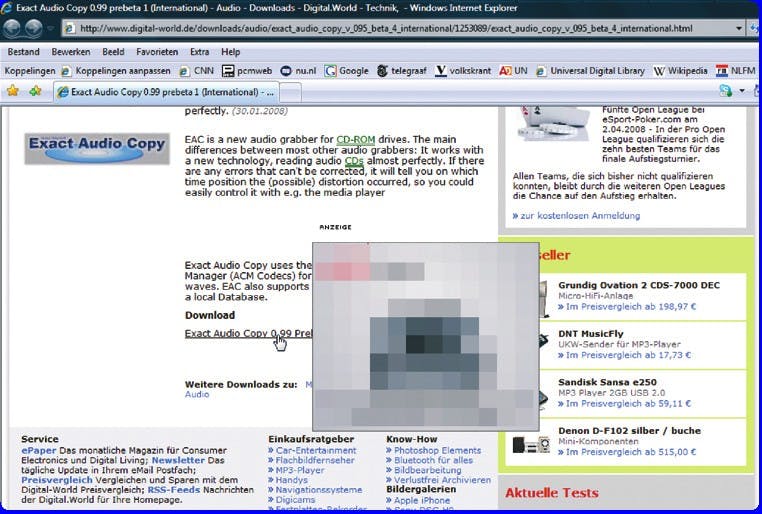Open Denon D-F102 silber / buche product

pos(629,431)
